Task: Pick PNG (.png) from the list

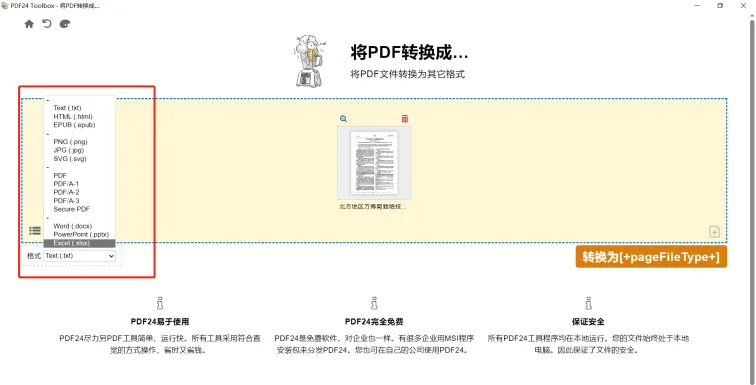Action: point(70,142)
